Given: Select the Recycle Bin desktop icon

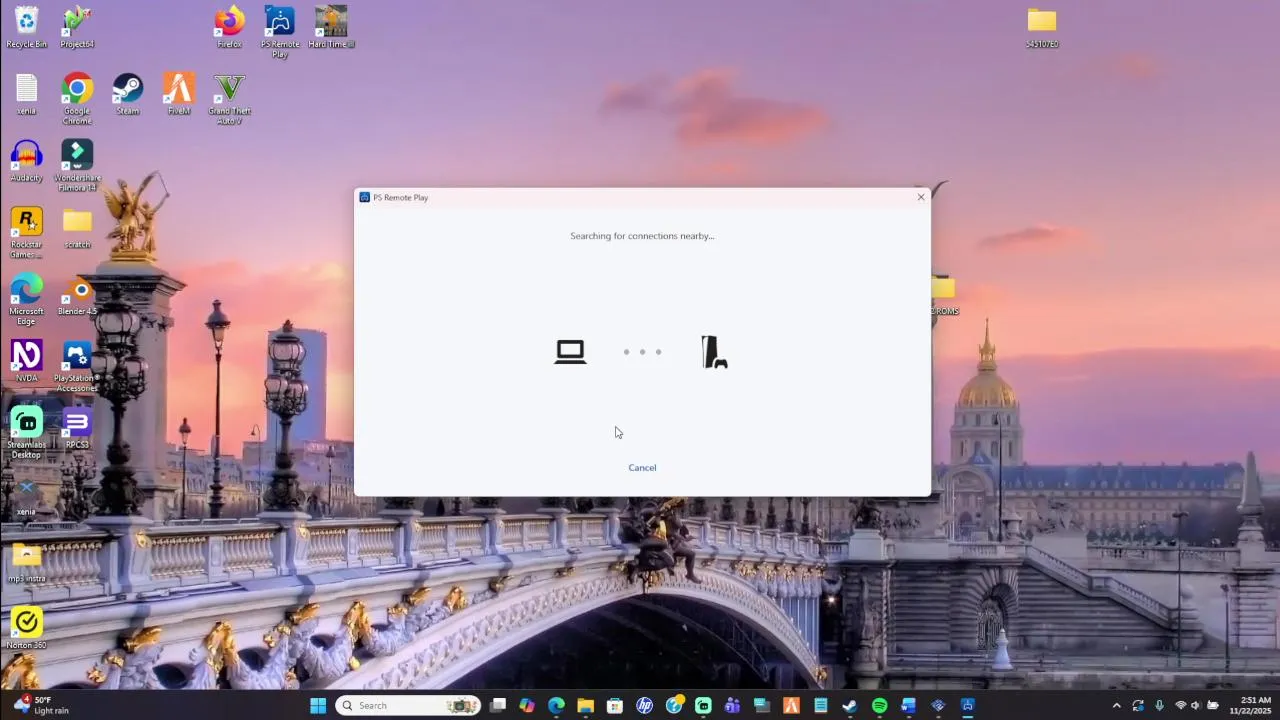Looking at the screenshot, I should tap(27, 27).
